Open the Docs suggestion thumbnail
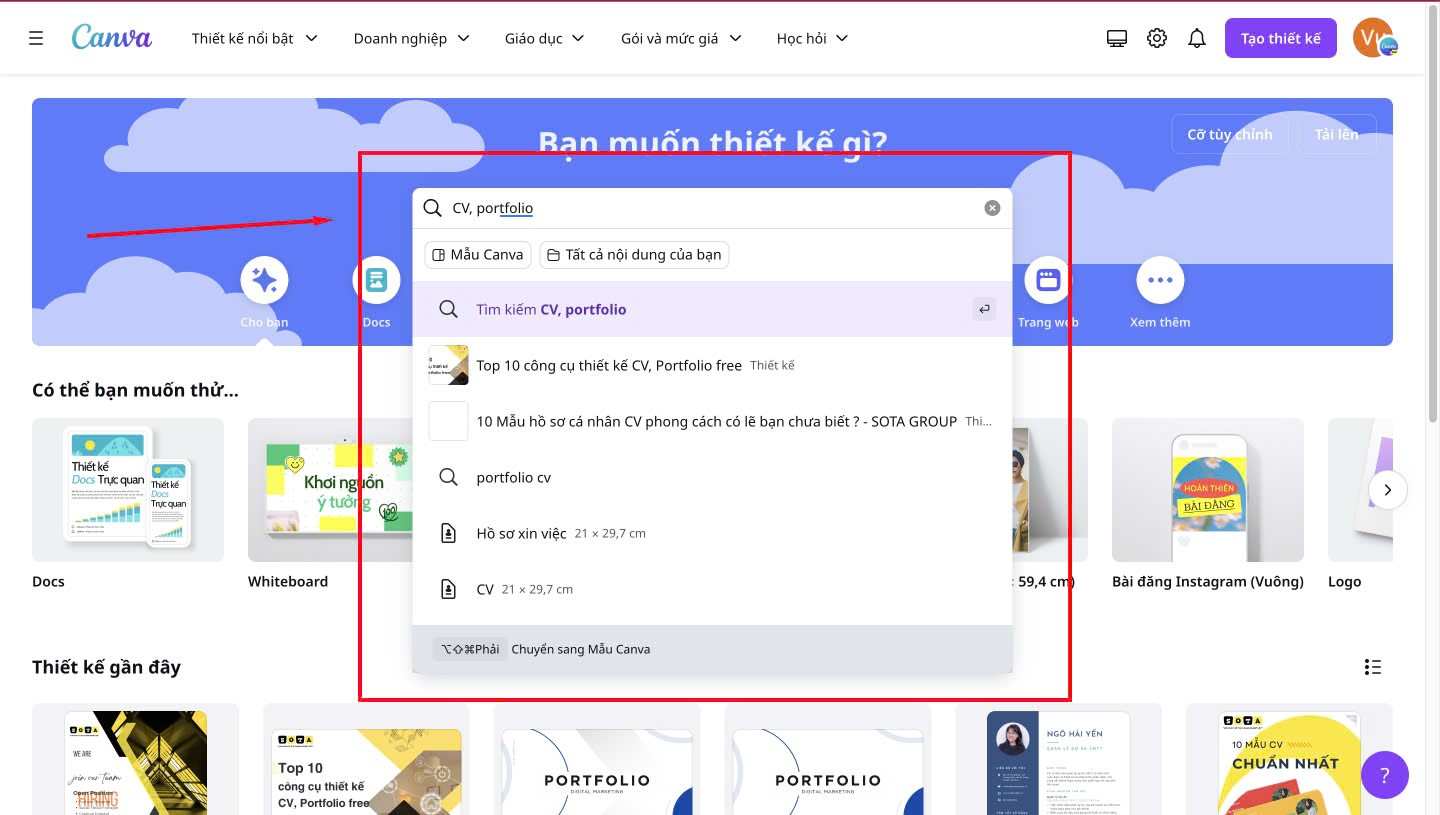This screenshot has height=815, width=1440. pos(128,490)
